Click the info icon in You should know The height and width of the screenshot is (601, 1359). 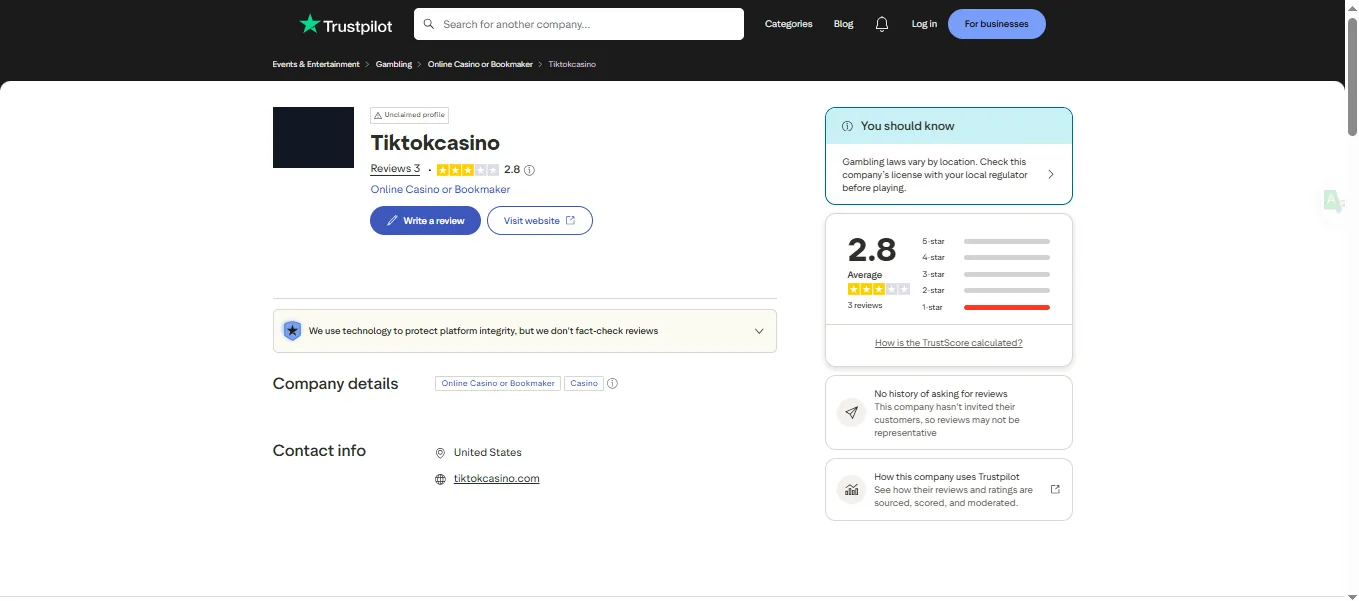pyautogui.click(x=847, y=126)
